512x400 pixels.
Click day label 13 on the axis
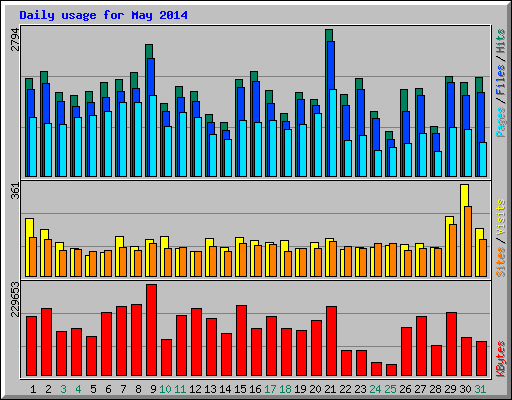click(x=210, y=389)
